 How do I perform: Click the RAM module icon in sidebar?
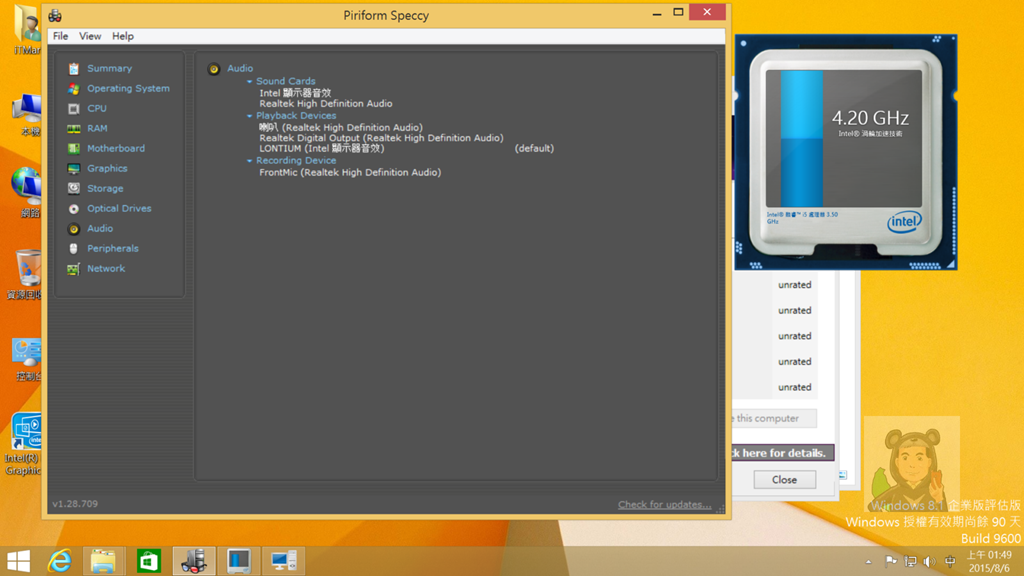pyautogui.click(x=74, y=129)
